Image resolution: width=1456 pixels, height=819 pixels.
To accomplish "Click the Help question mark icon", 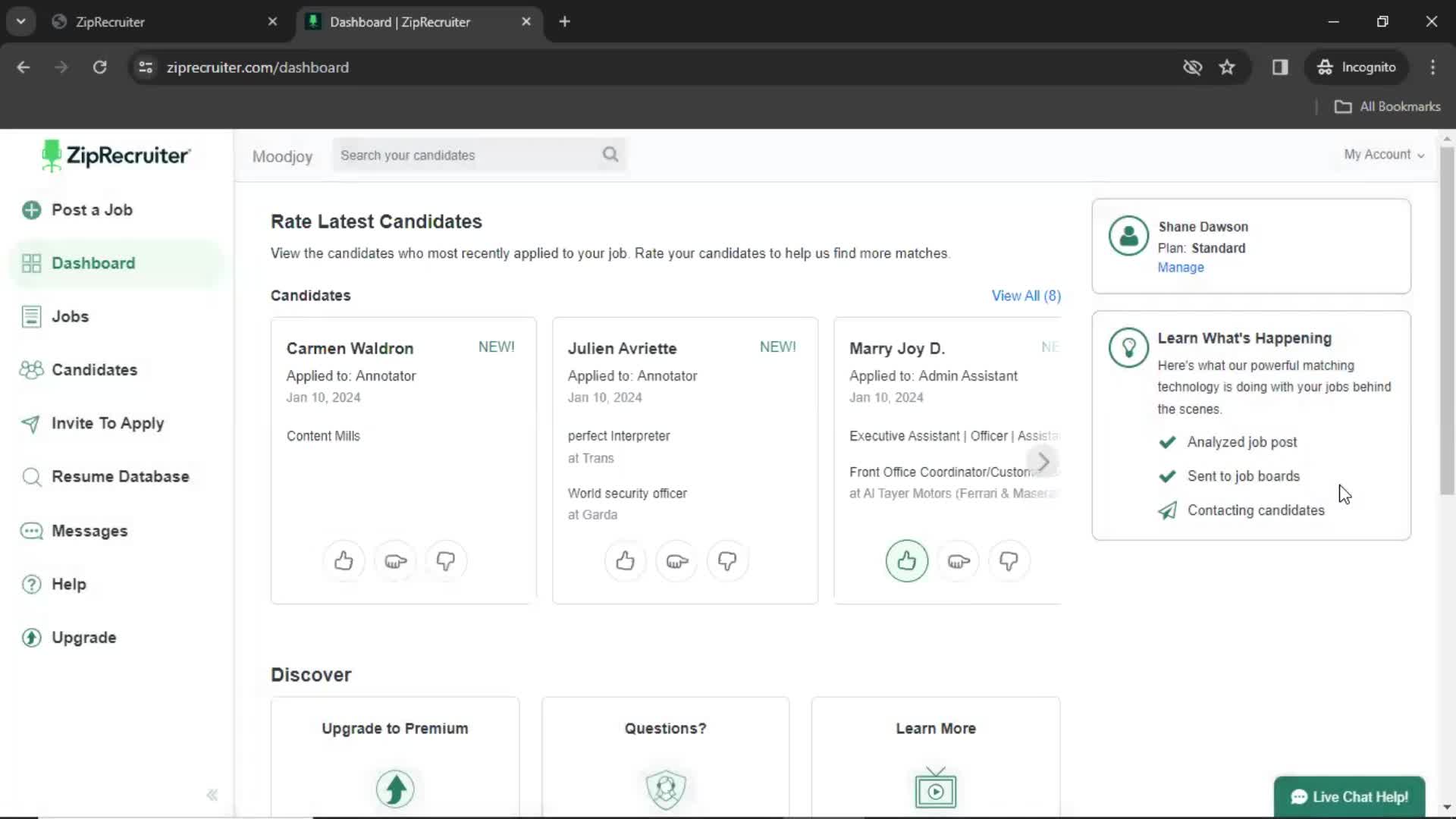I will pyautogui.click(x=31, y=584).
